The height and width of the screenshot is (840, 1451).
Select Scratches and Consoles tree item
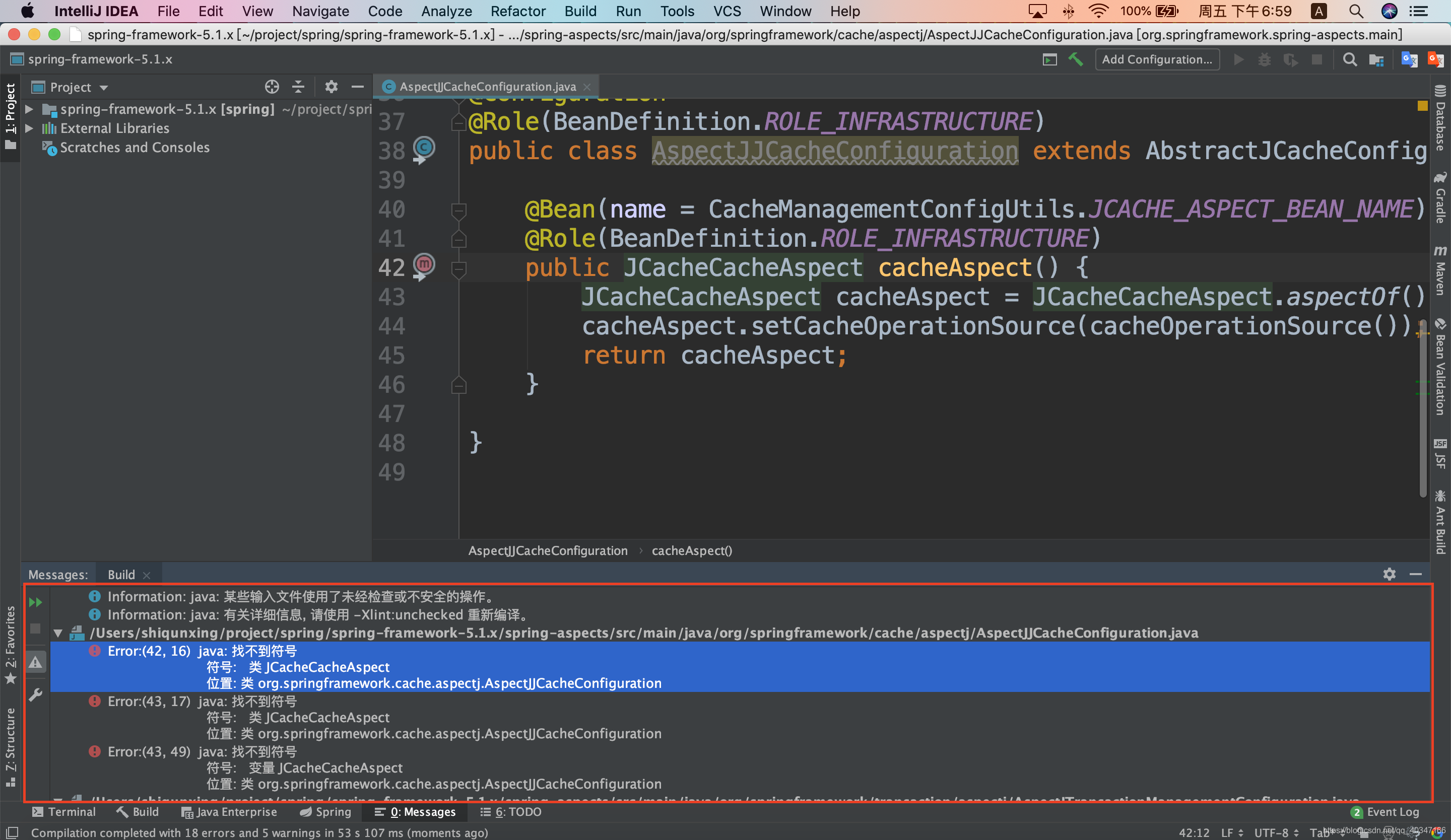pyautogui.click(x=135, y=147)
